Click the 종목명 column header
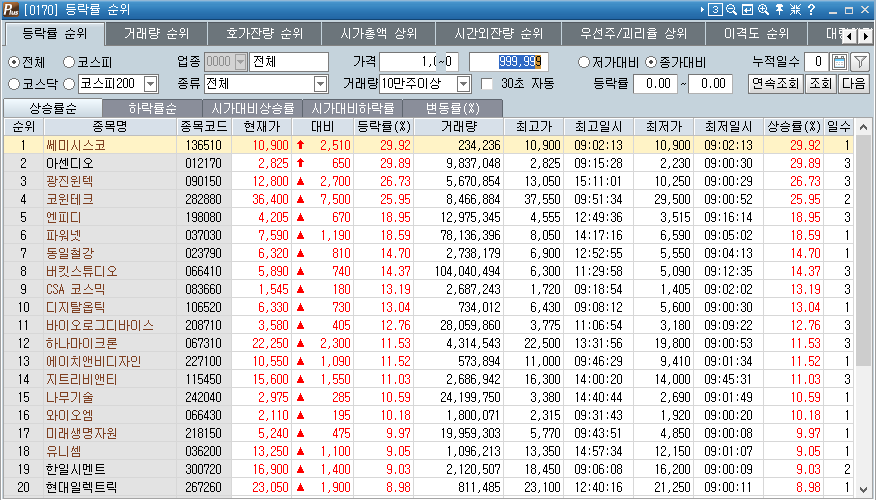The height and width of the screenshot is (500, 876). pyautogui.click(x=110, y=127)
